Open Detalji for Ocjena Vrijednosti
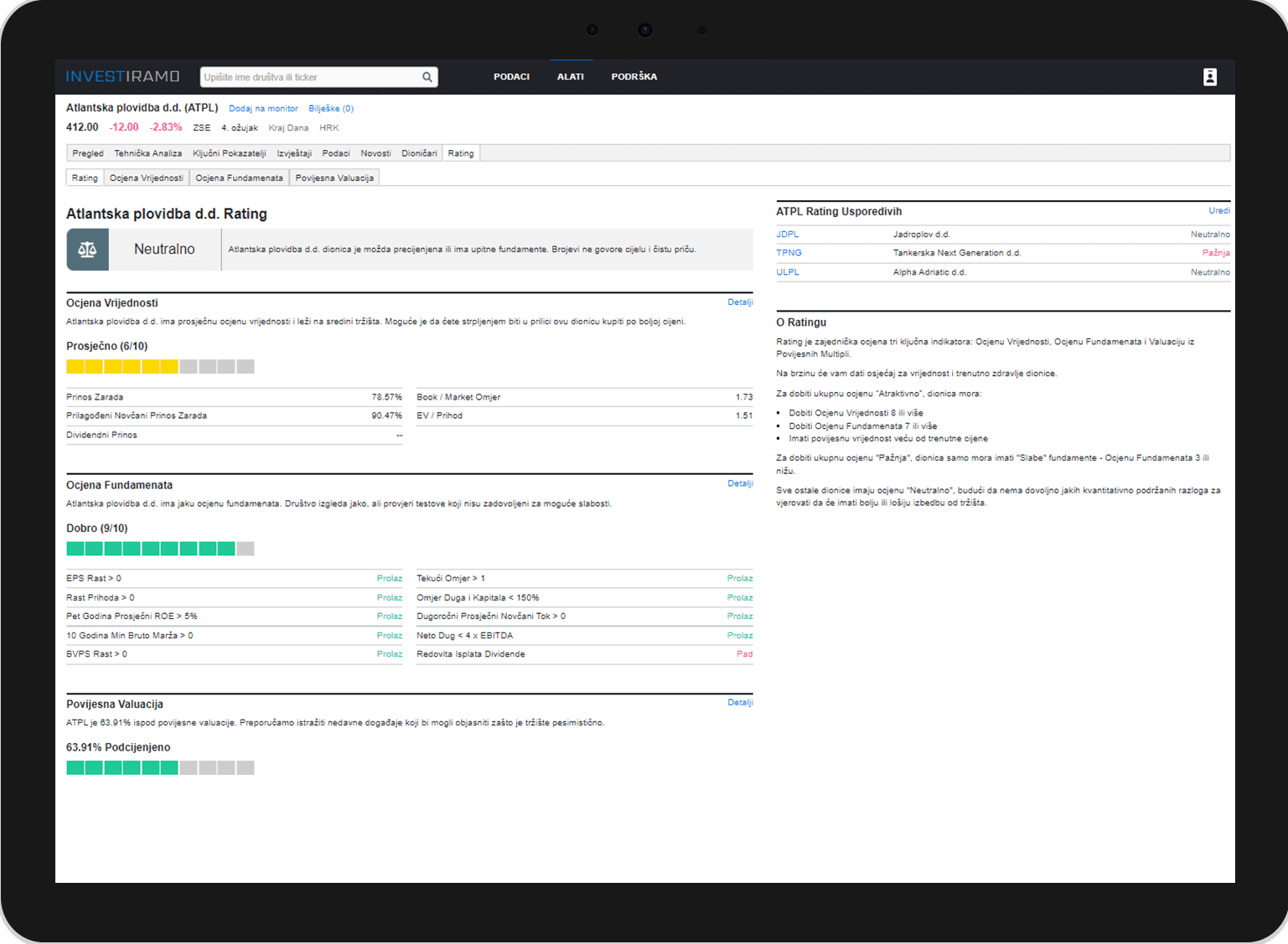The width and height of the screenshot is (1288, 944). point(740,302)
